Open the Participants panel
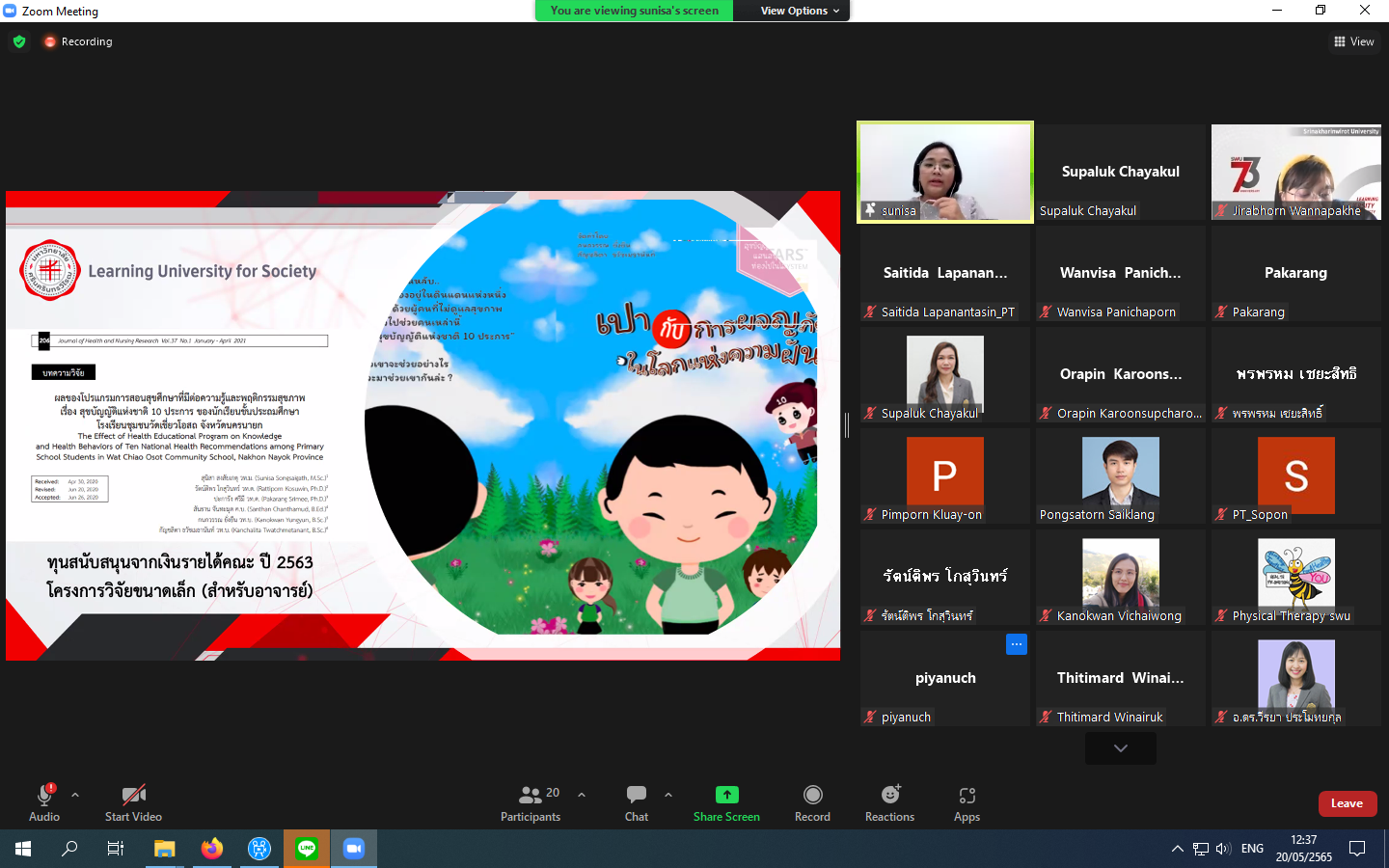 coord(530,802)
